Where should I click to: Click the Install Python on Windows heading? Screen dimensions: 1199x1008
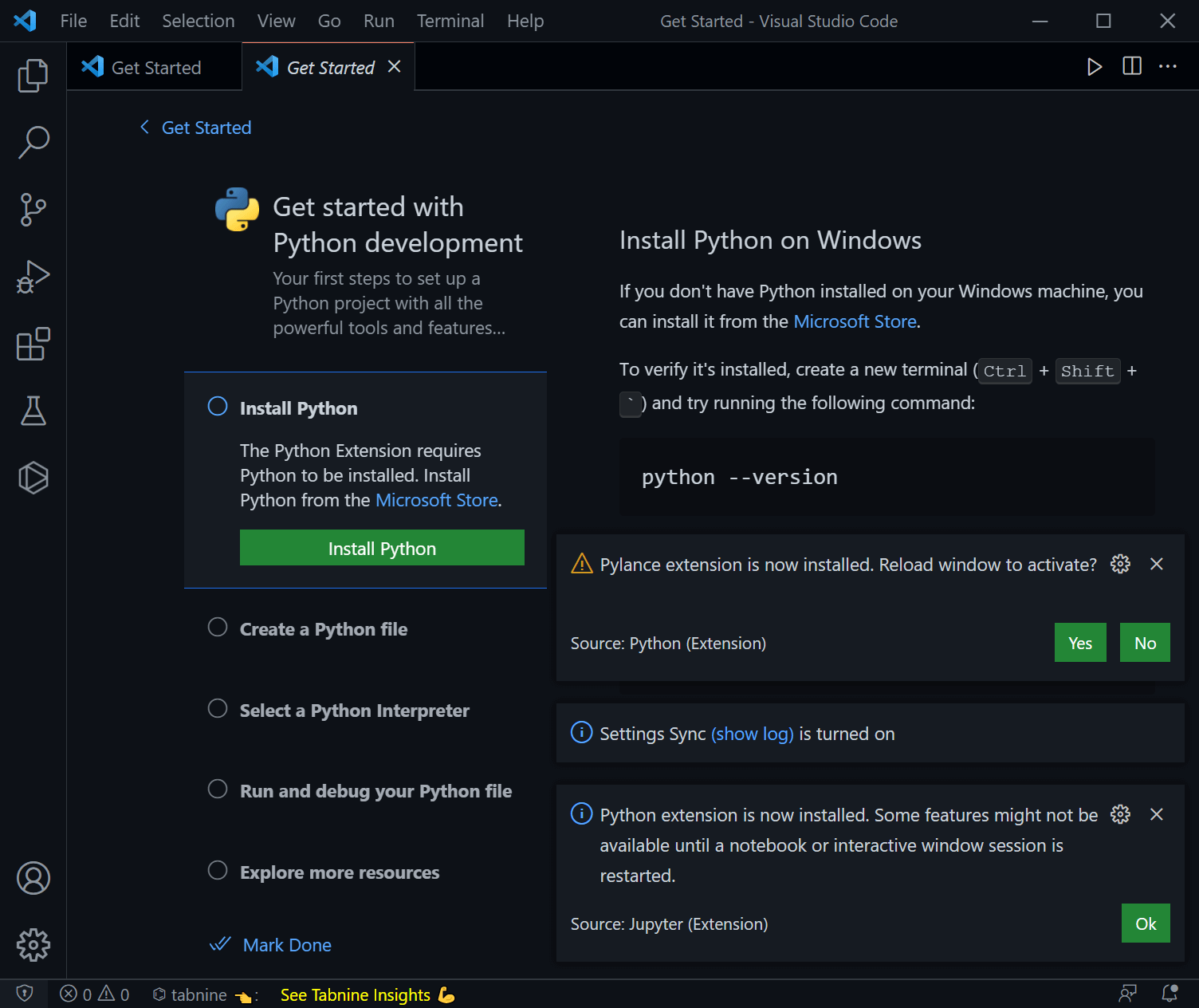pyautogui.click(x=770, y=240)
